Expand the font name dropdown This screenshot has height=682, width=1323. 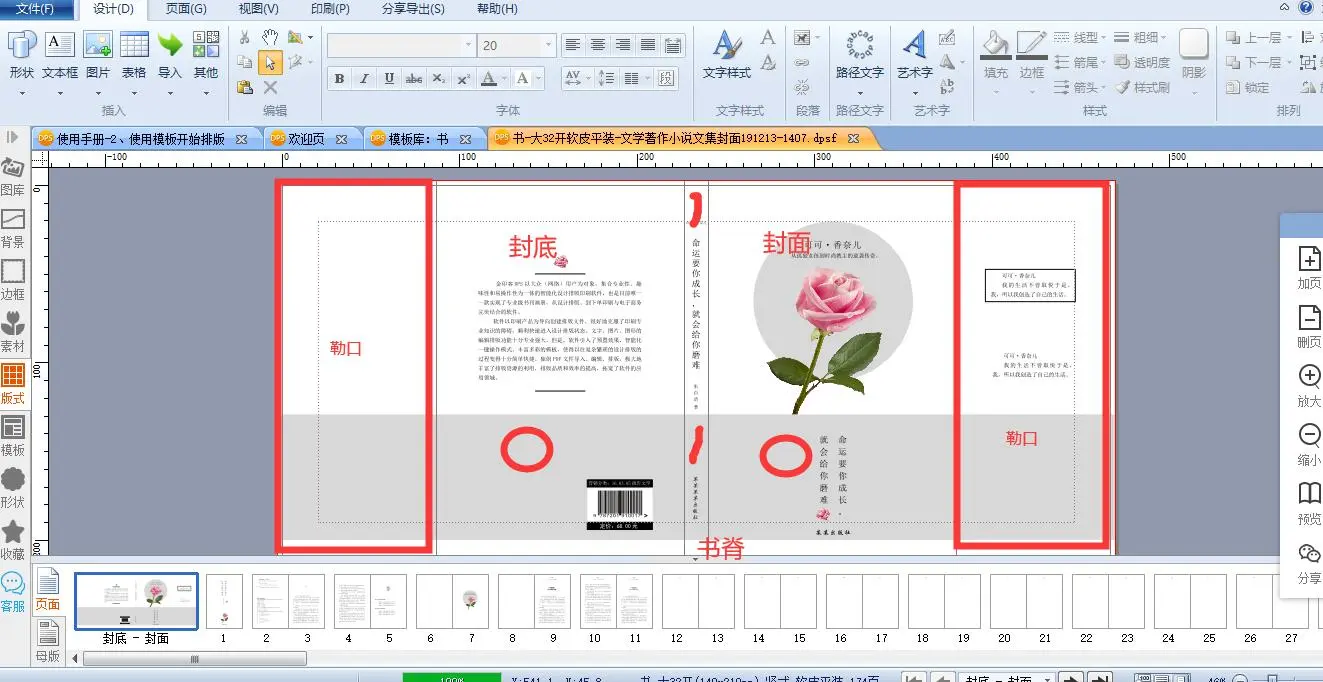pos(468,45)
